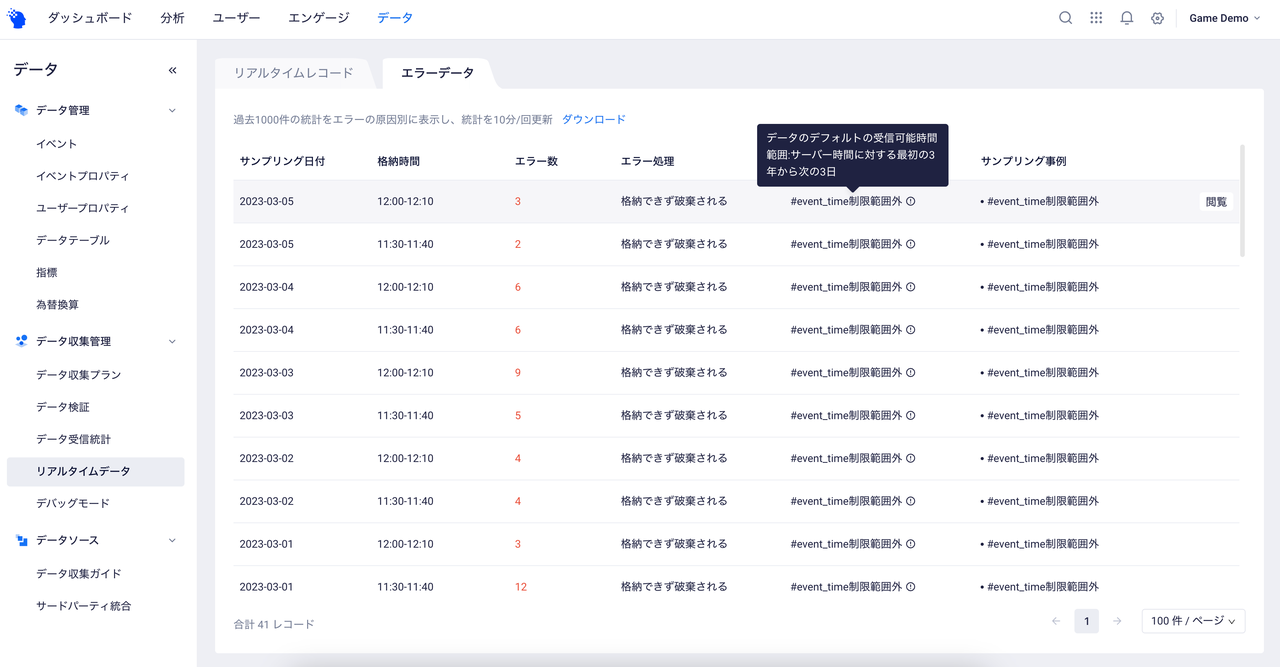Open the 分析 menu in top navigation
This screenshot has width=1280, height=667.
pyautogui.click(x=172, y=18)
